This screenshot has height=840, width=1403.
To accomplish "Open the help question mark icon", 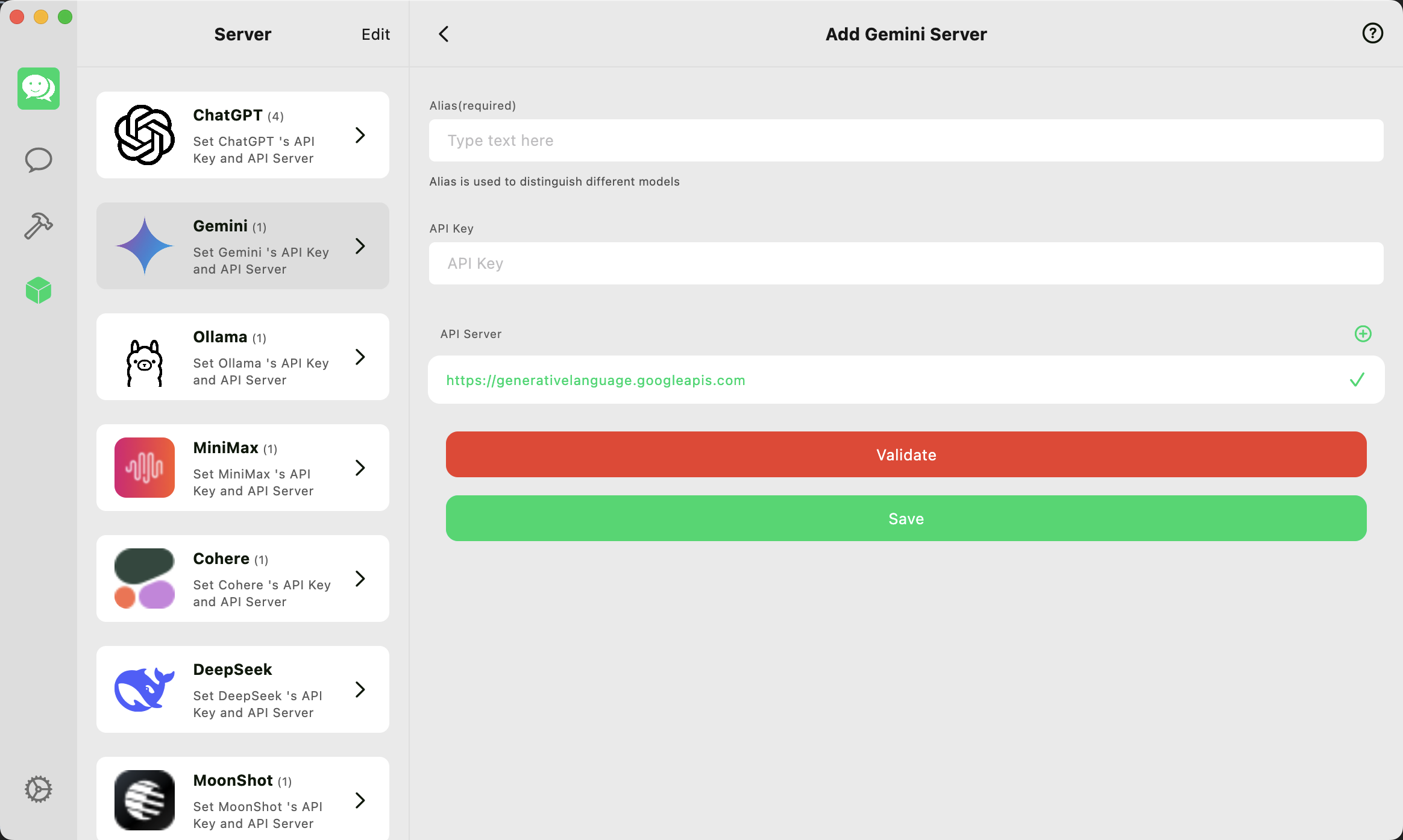I will click(x=1372, y=34).
